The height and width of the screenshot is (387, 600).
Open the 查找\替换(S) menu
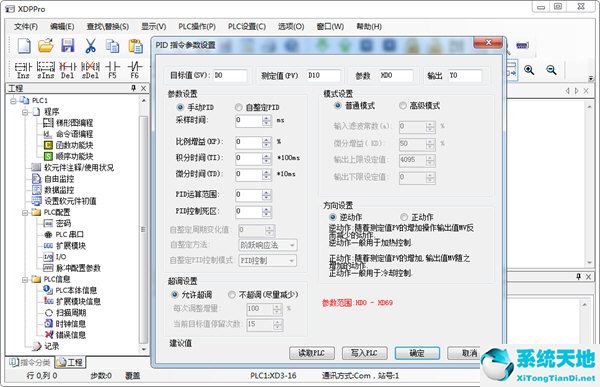[x=108, y=26]
